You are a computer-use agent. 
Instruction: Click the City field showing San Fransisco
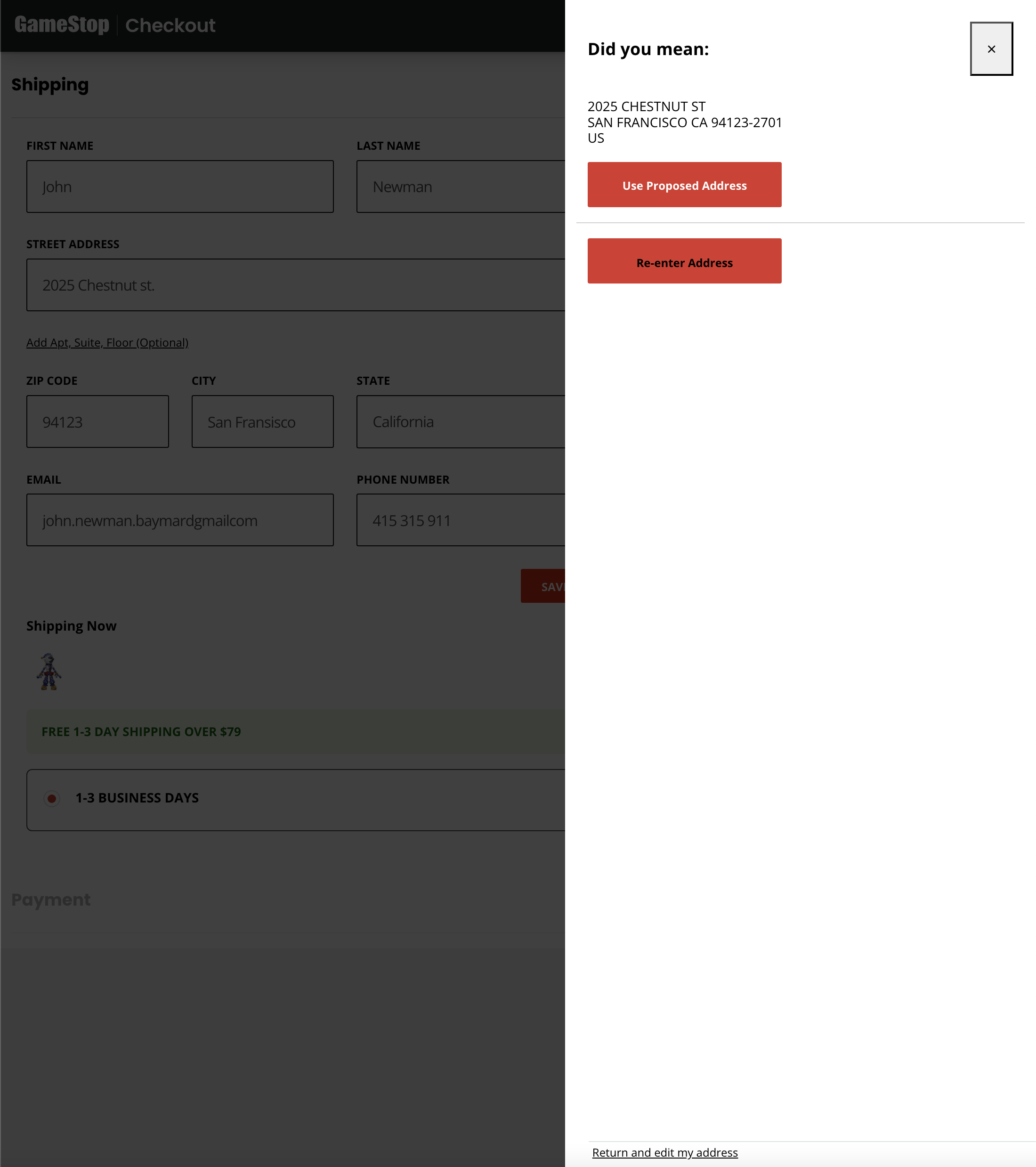tap(263, 422)
